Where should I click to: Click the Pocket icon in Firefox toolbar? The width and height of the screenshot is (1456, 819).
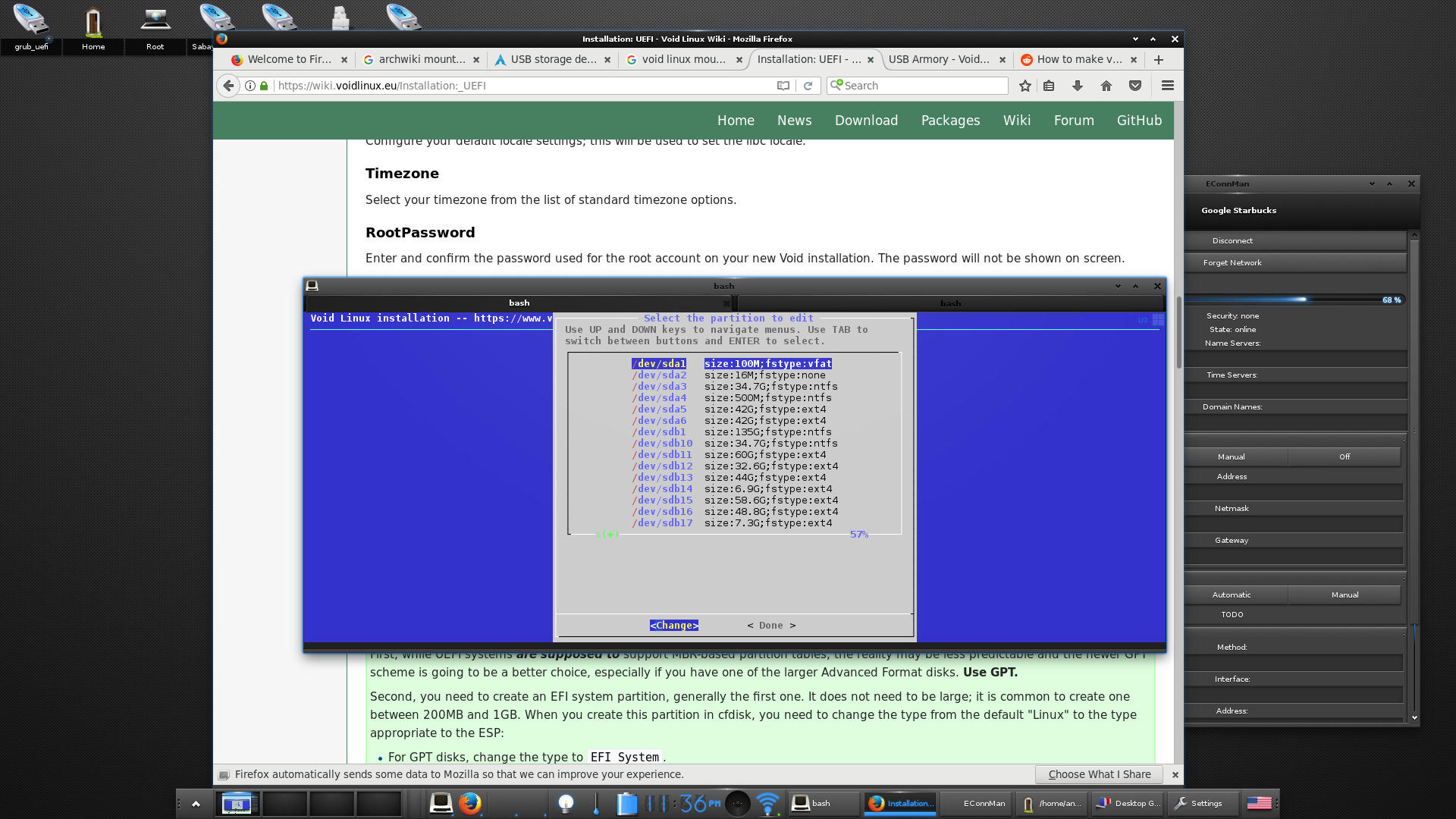(x=1135, y=86)
